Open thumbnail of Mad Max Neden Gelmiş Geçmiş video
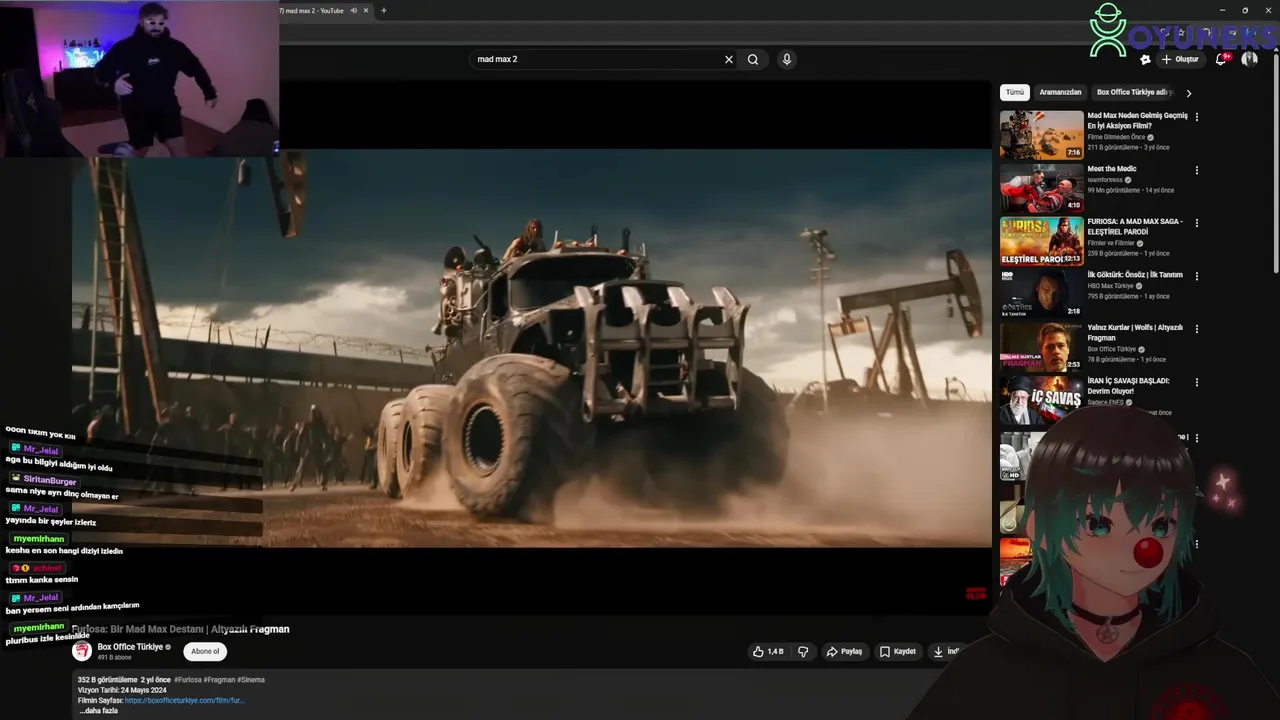Image resolution: width=1280 pixels, height=720 pixels. (x=1041, y=135)
